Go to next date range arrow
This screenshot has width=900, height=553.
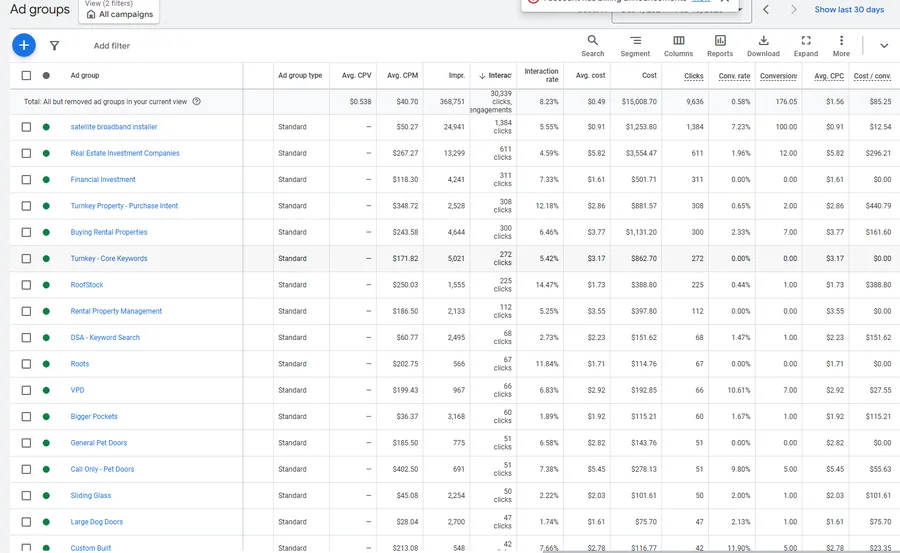click(x=793, y=9)
